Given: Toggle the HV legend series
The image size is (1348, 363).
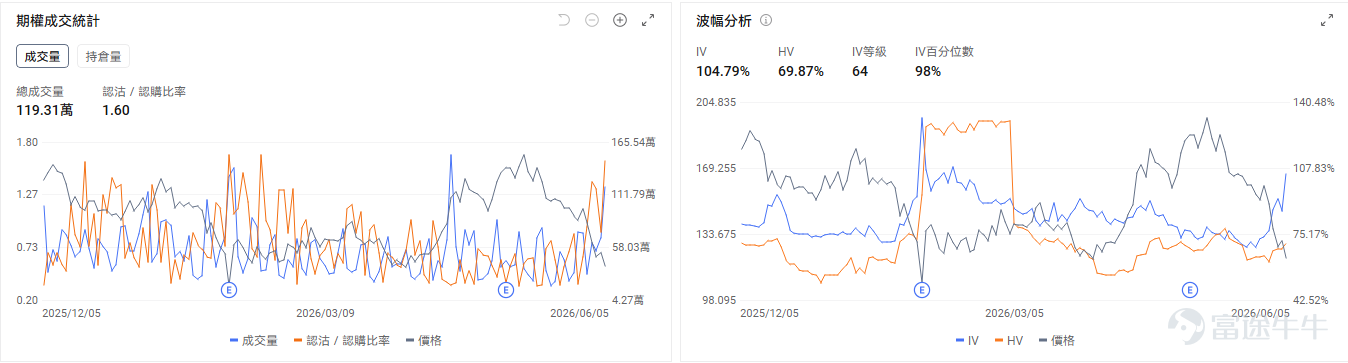Looking at the screenshot, I should [1008, 341].
